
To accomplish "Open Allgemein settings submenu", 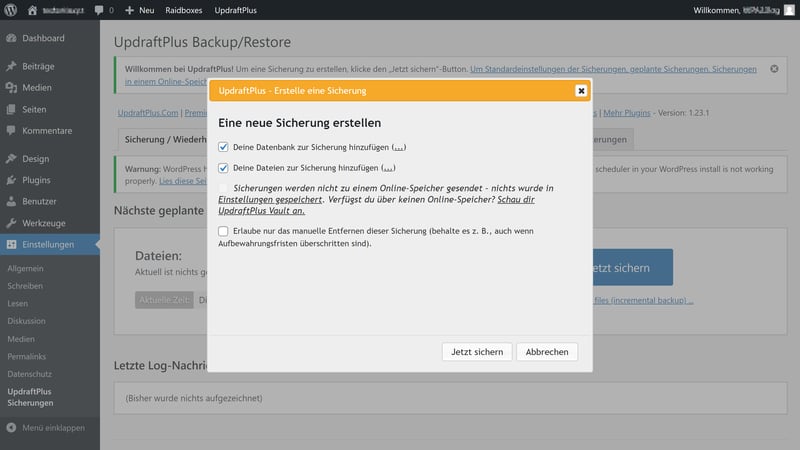I will [26, 268].
